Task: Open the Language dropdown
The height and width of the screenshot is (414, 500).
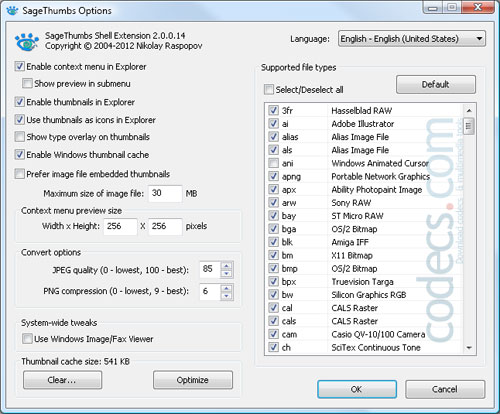Action: point(412,39)
